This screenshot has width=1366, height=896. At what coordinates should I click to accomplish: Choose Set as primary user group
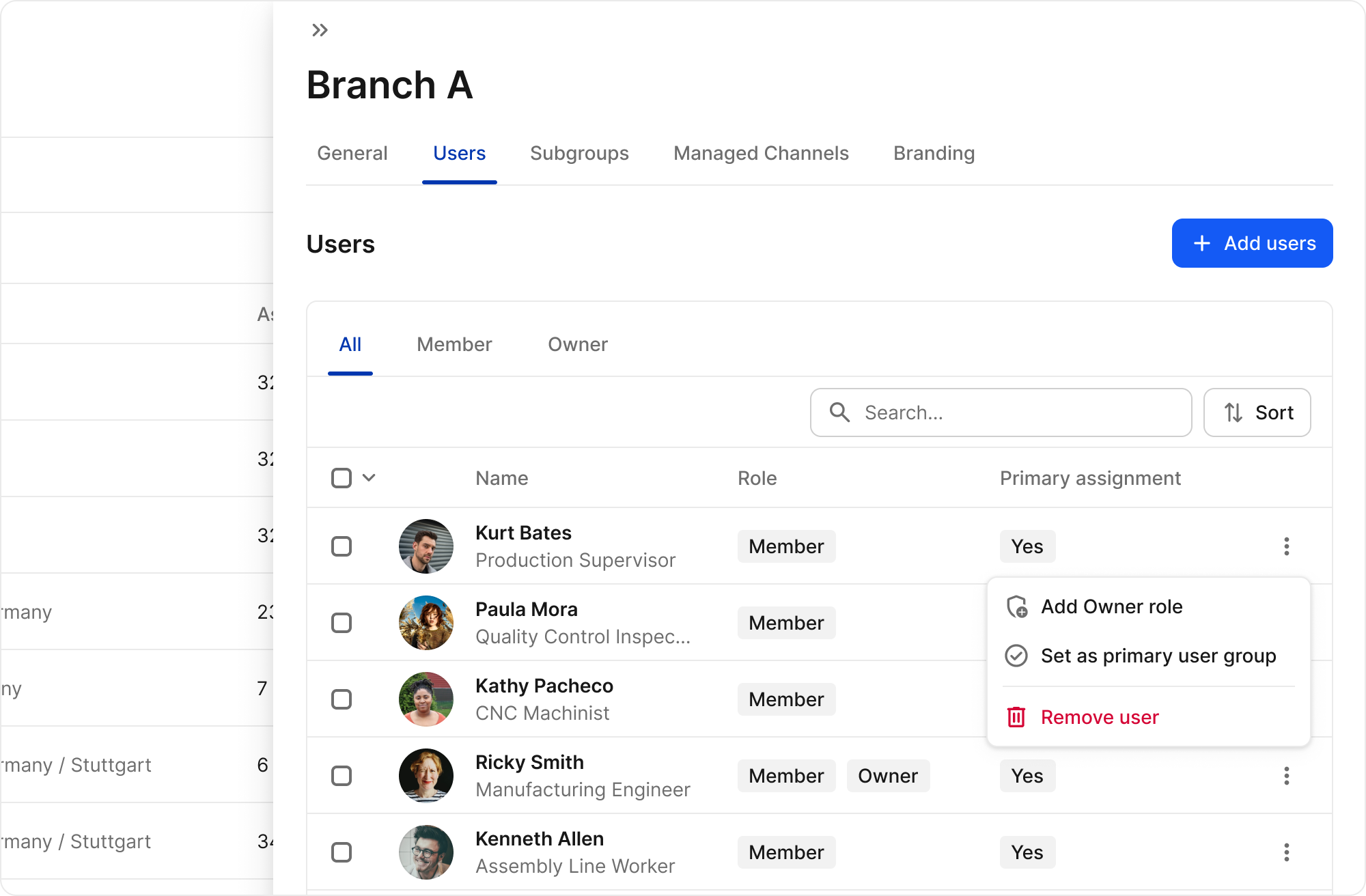click(1159, 656)
